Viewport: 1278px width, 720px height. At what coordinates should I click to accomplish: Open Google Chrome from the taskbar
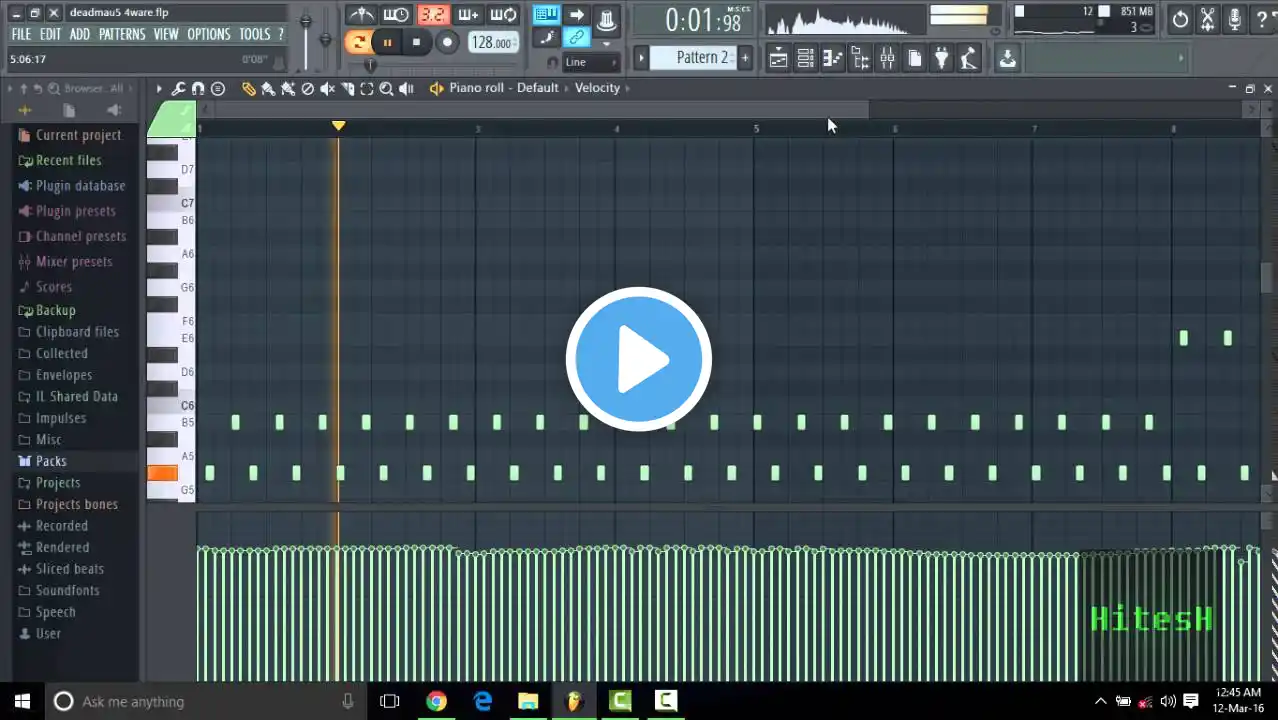436,701
